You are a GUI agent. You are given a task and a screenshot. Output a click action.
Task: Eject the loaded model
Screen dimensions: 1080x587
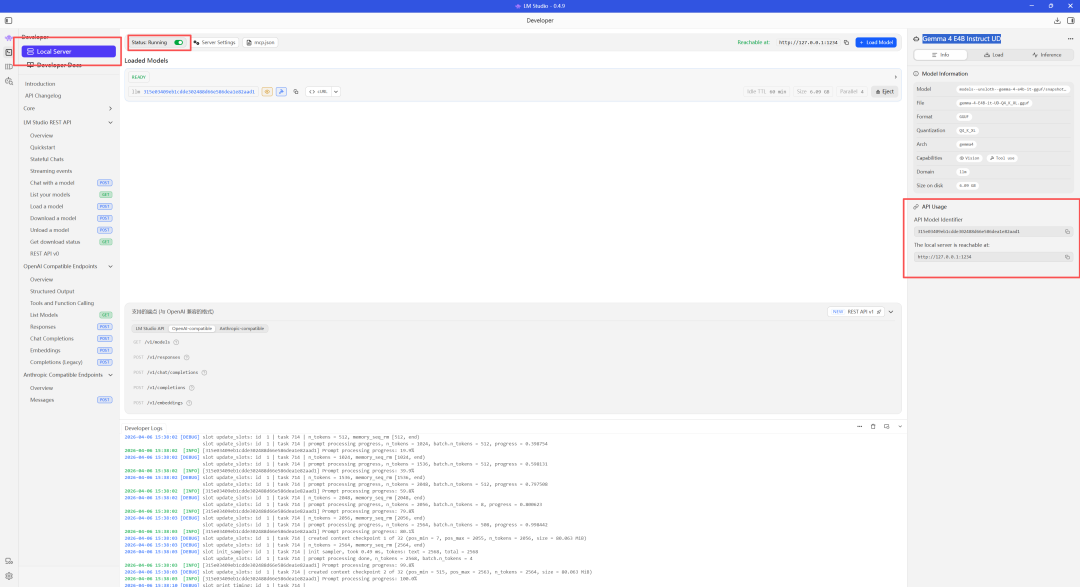(884, 92)
